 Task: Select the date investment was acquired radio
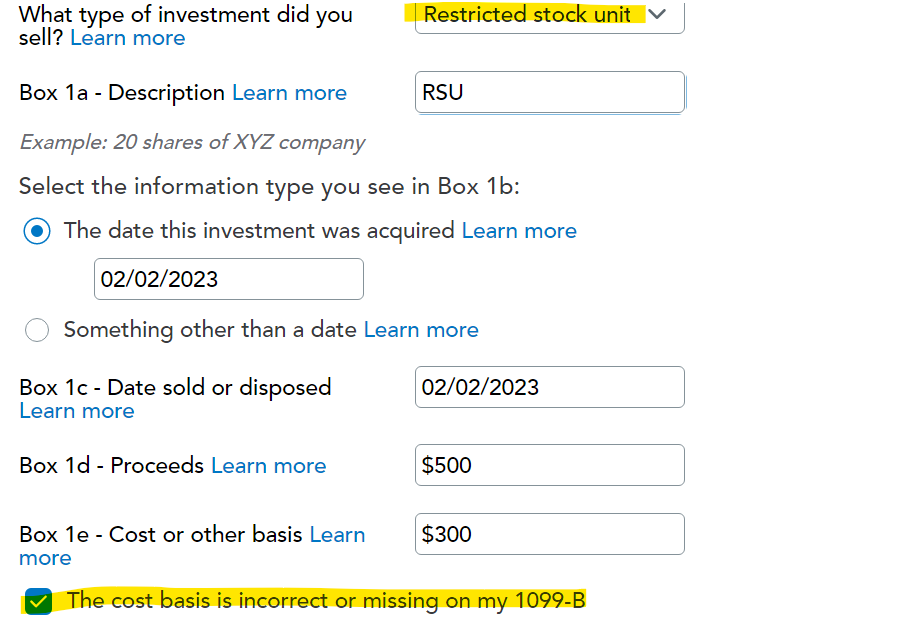click(x=38, y=231)
